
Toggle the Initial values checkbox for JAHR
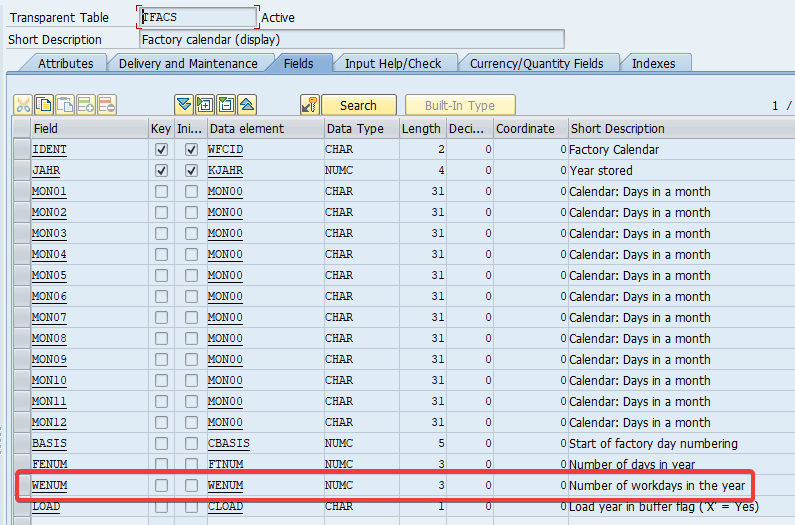click(x=191, y=170)
